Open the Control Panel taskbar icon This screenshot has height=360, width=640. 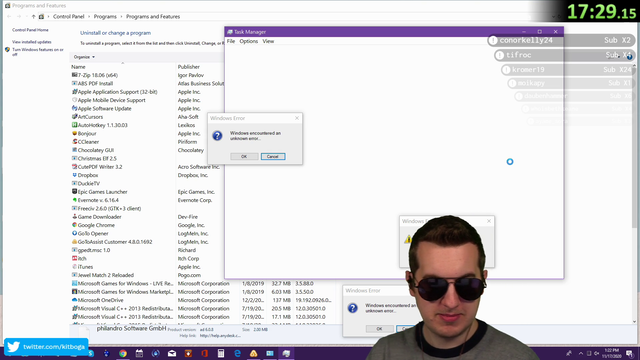tap(270, 353)
